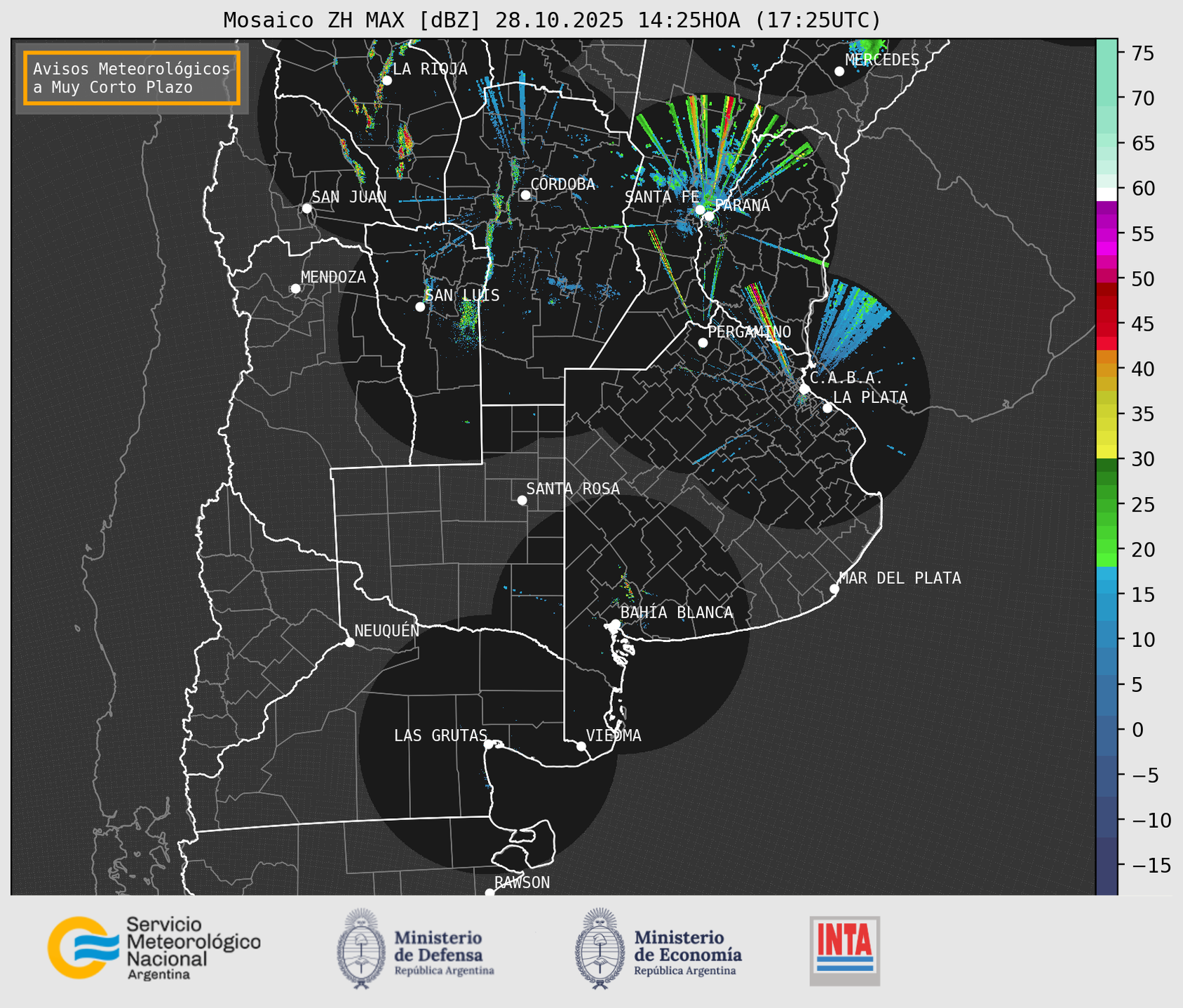Click the white 60 dBZ color band
Screen dimensions: 1183x1008
(x=1107, y=193)
